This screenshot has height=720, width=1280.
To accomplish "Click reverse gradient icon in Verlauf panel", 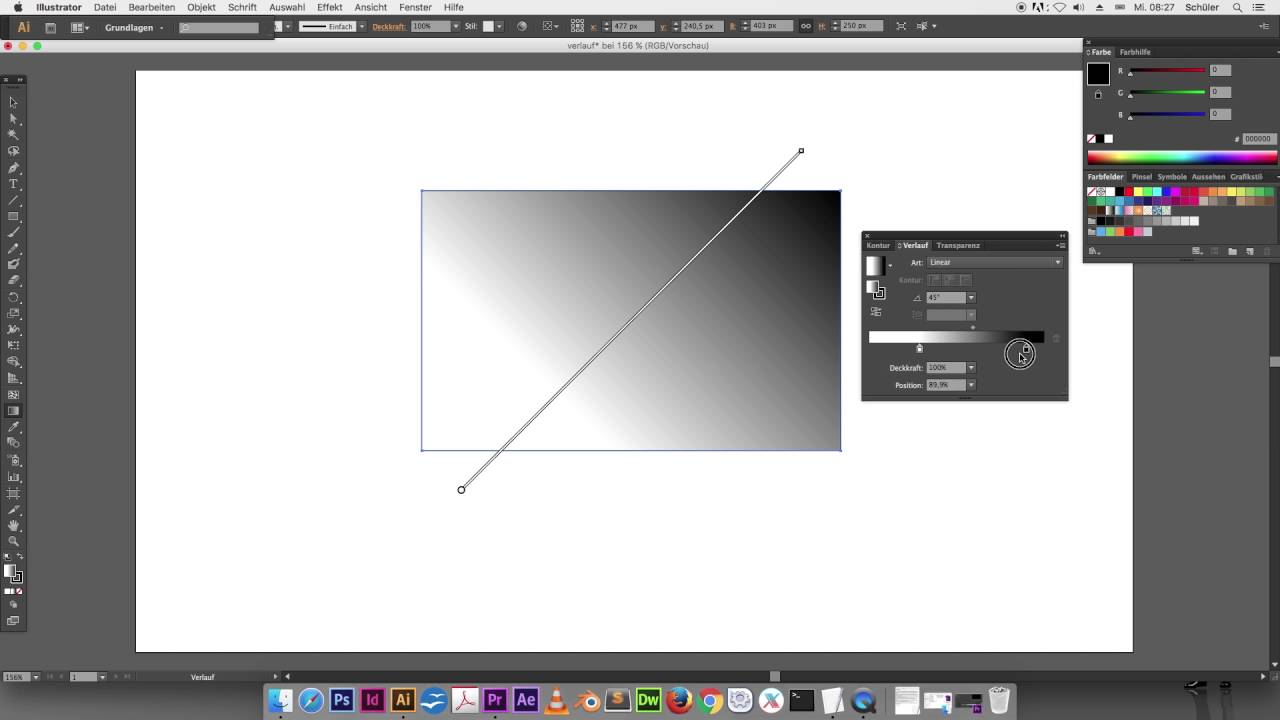I will 876,312.
